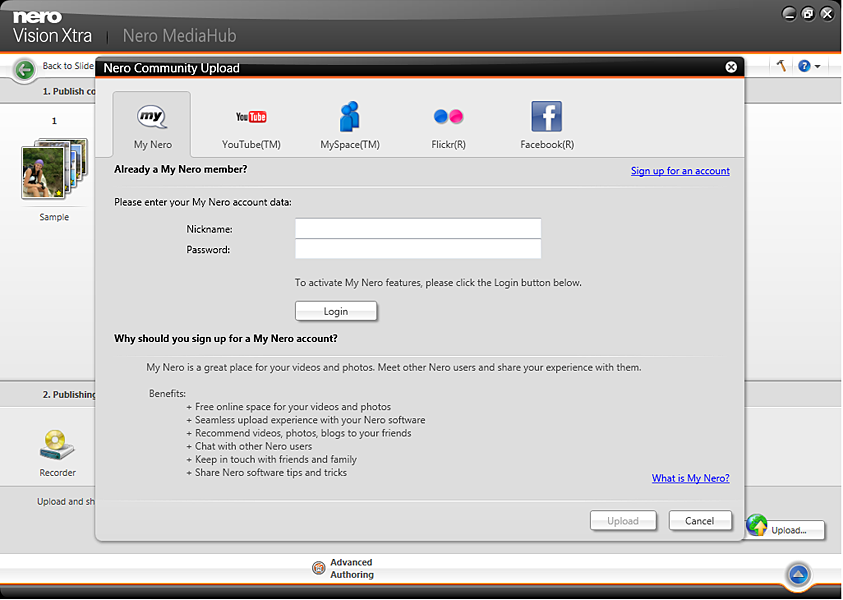Screen dimensions: 843x600
Task: Click the Cancel button
Action: click(x=700, y=521)
